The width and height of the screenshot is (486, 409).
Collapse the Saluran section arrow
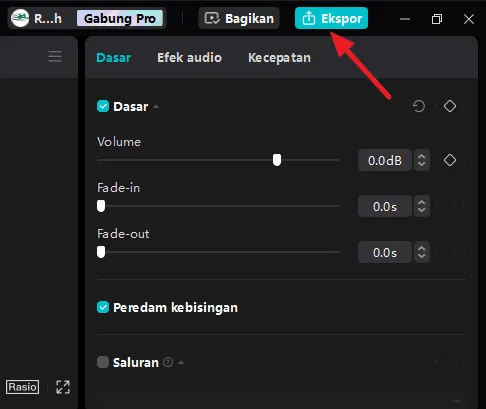click(x=181, y=362)
